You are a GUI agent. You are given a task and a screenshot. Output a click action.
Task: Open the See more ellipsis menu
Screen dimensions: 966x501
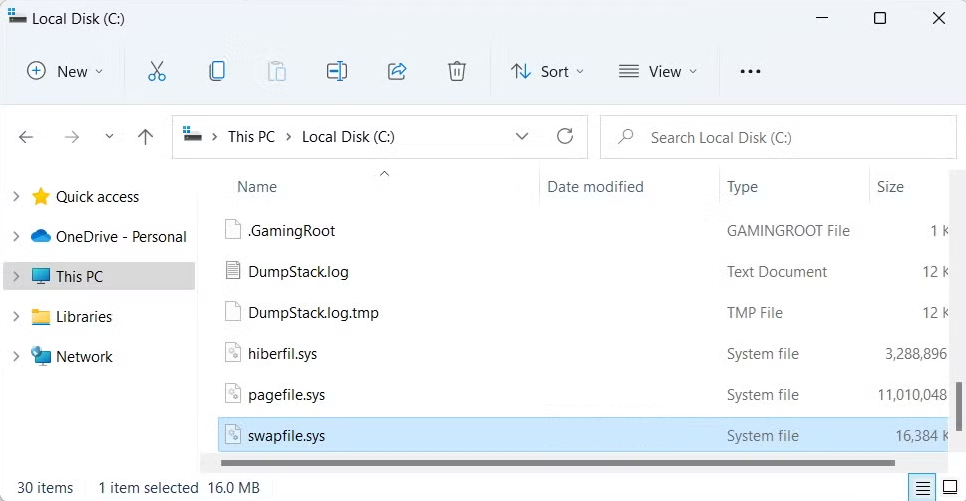(750, 71)
